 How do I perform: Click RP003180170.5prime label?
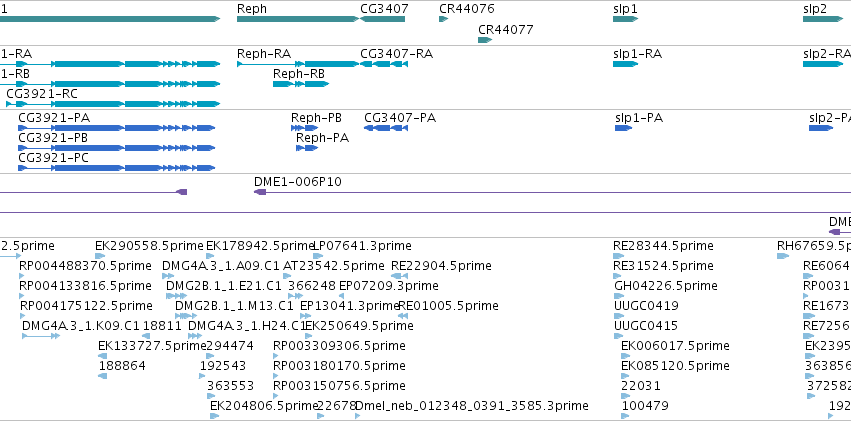339,366
